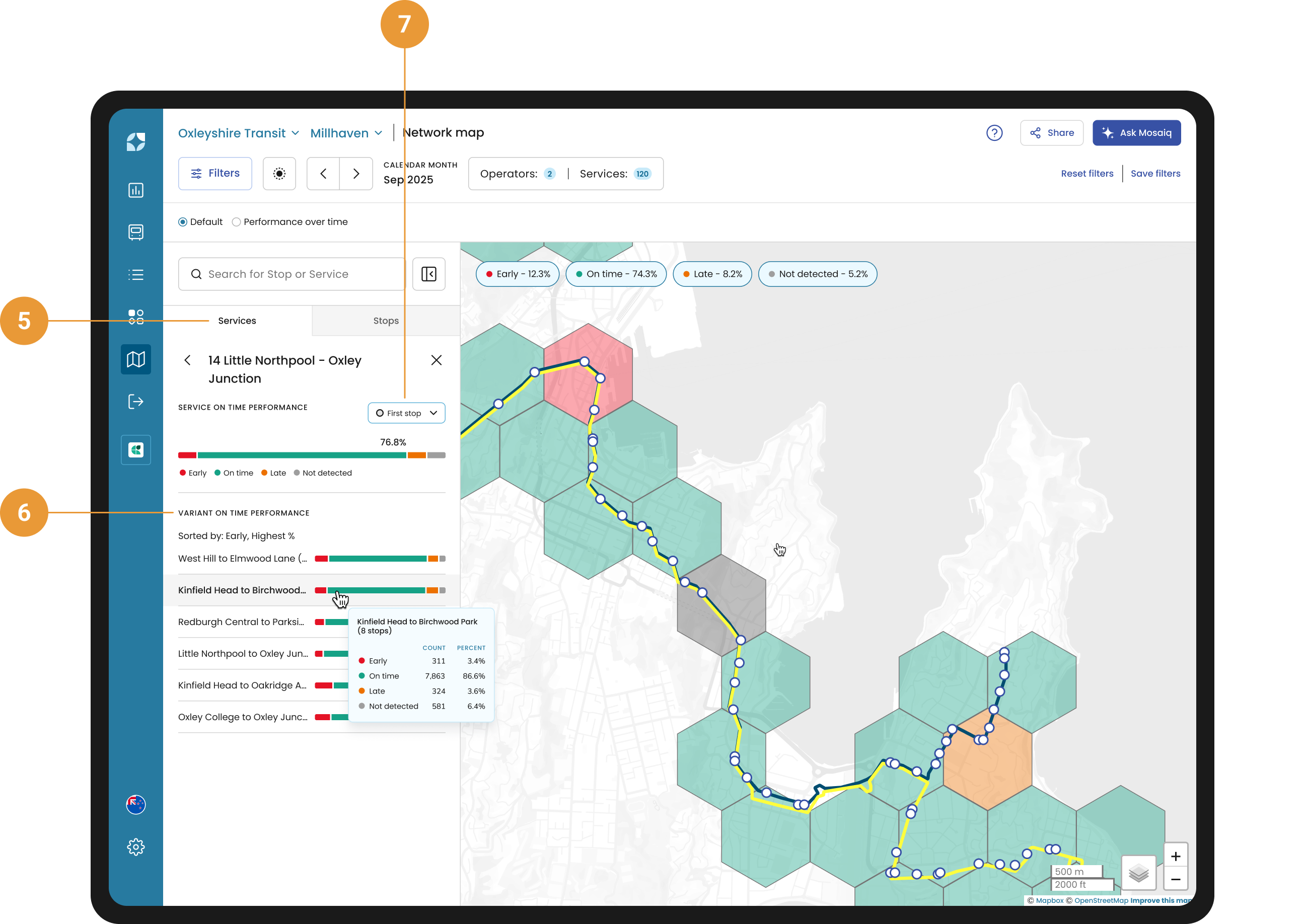Open the map layers button
This screenshot has height=924, width=1305.
pos(1138,873)
